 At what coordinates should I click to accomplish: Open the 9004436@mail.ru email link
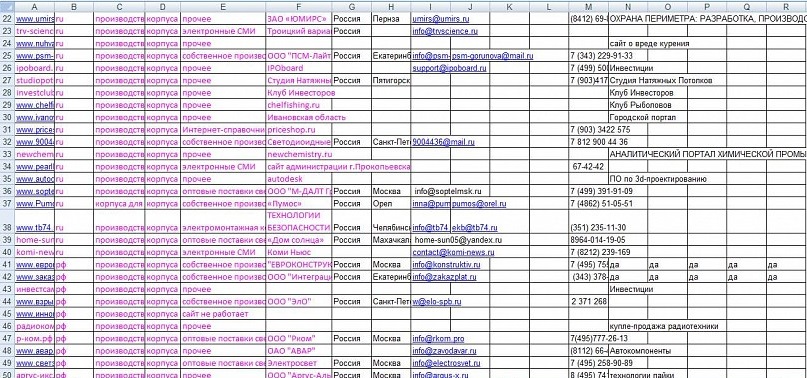443,142
